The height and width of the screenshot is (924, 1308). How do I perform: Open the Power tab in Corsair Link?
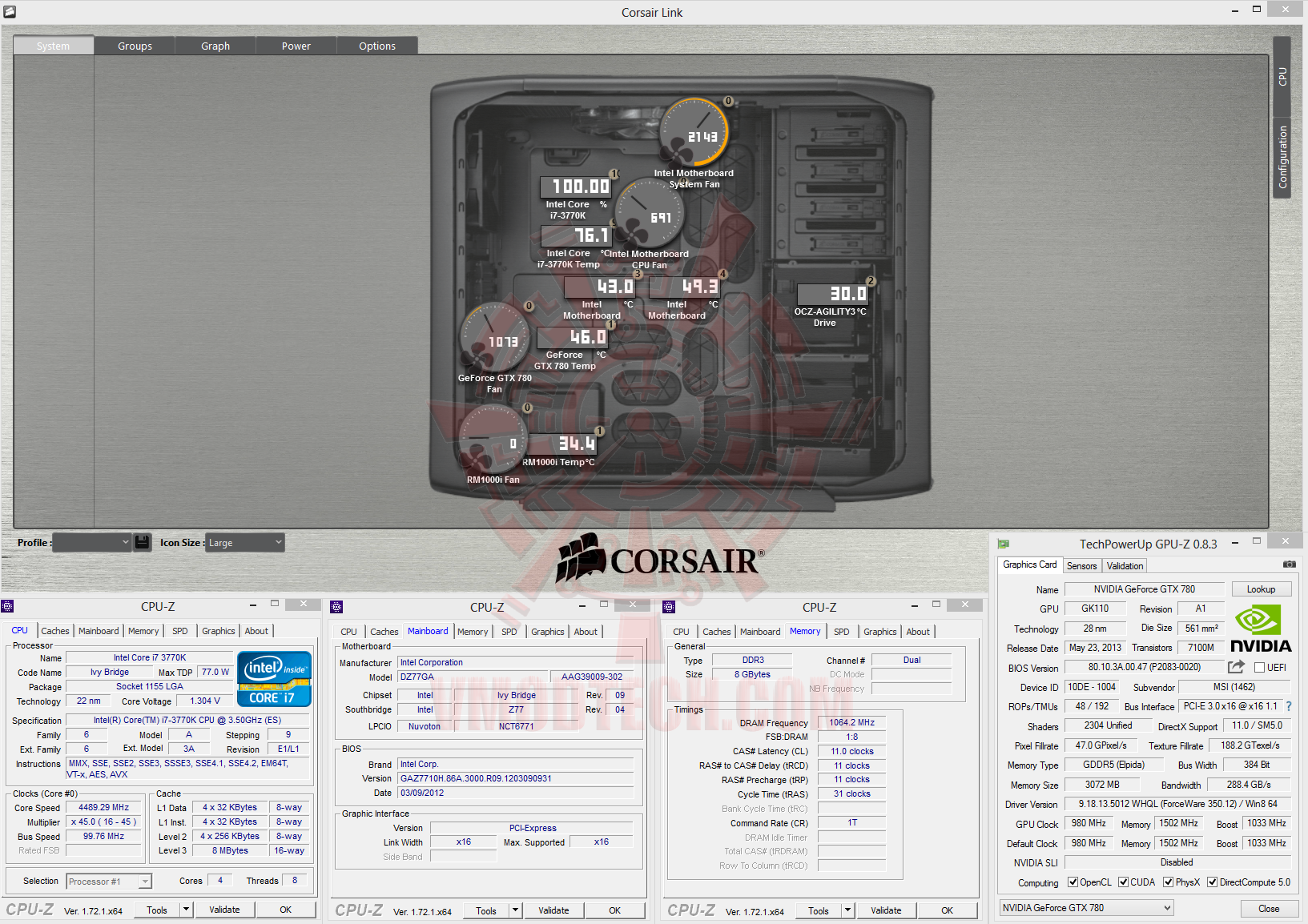pos(296,46)
